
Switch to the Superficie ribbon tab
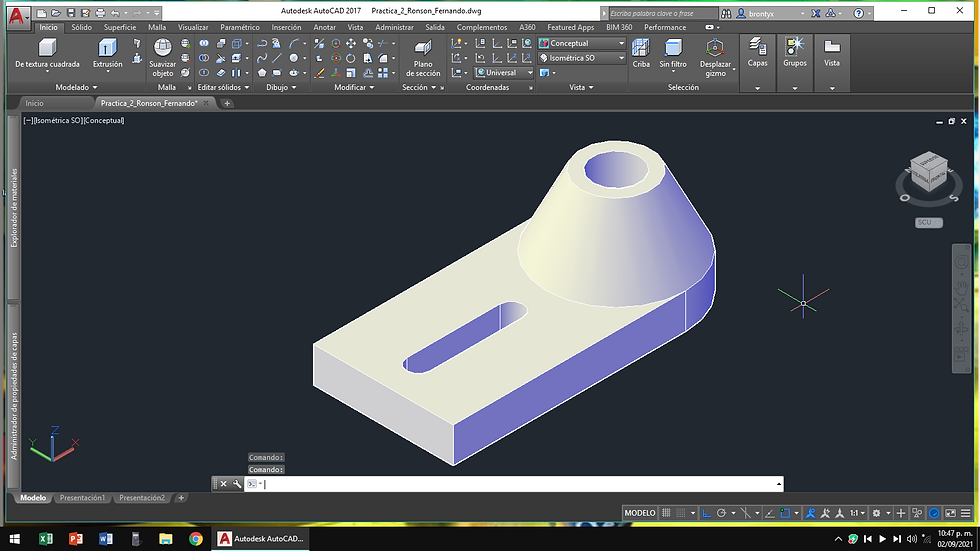[x=120, y=27]
